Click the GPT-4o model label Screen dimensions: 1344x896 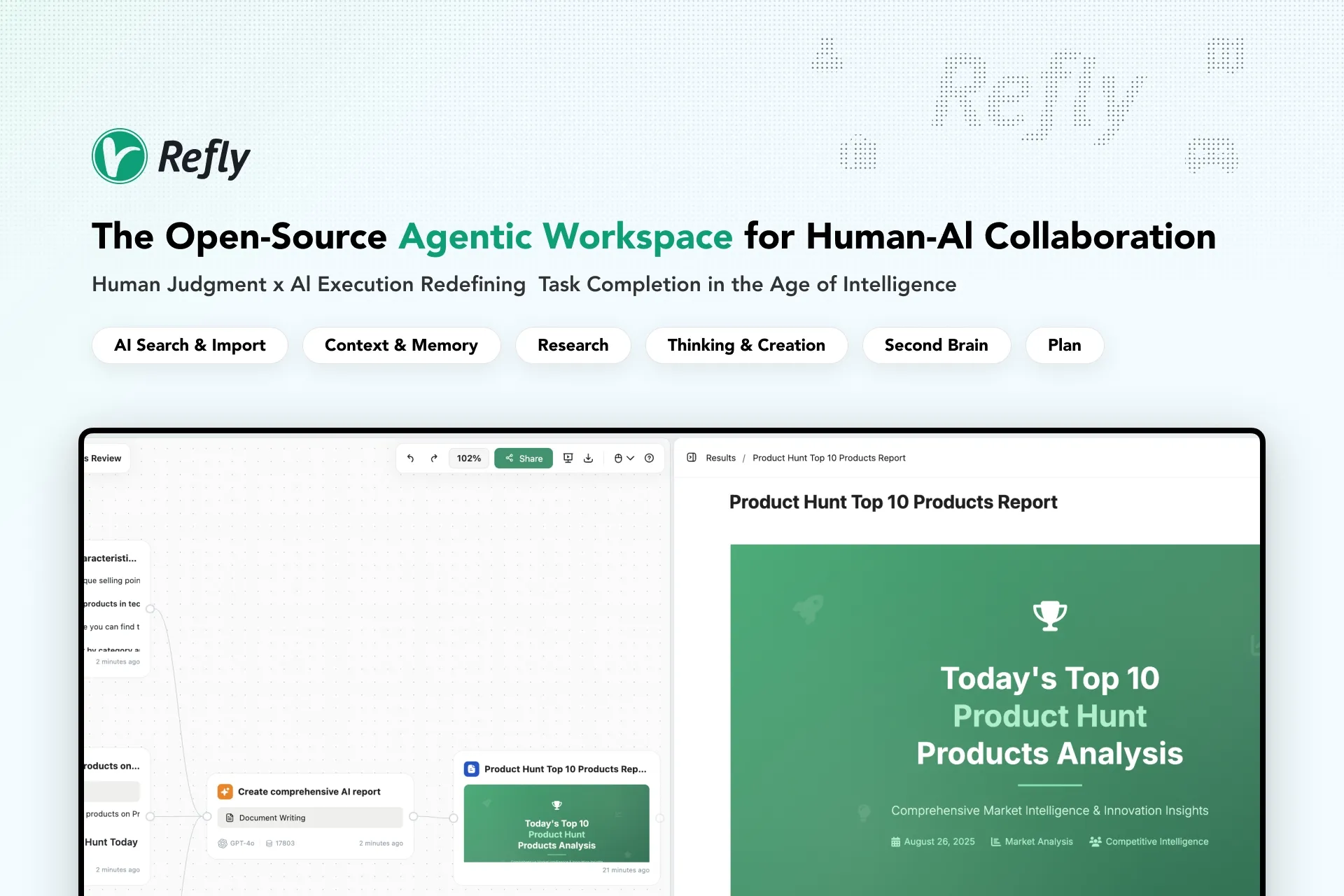click(237, 843)
